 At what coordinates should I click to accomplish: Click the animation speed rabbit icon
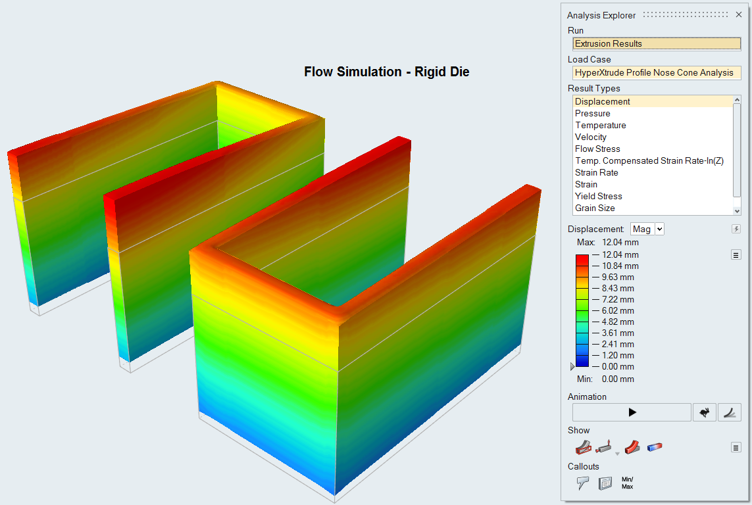pos(704,412)
